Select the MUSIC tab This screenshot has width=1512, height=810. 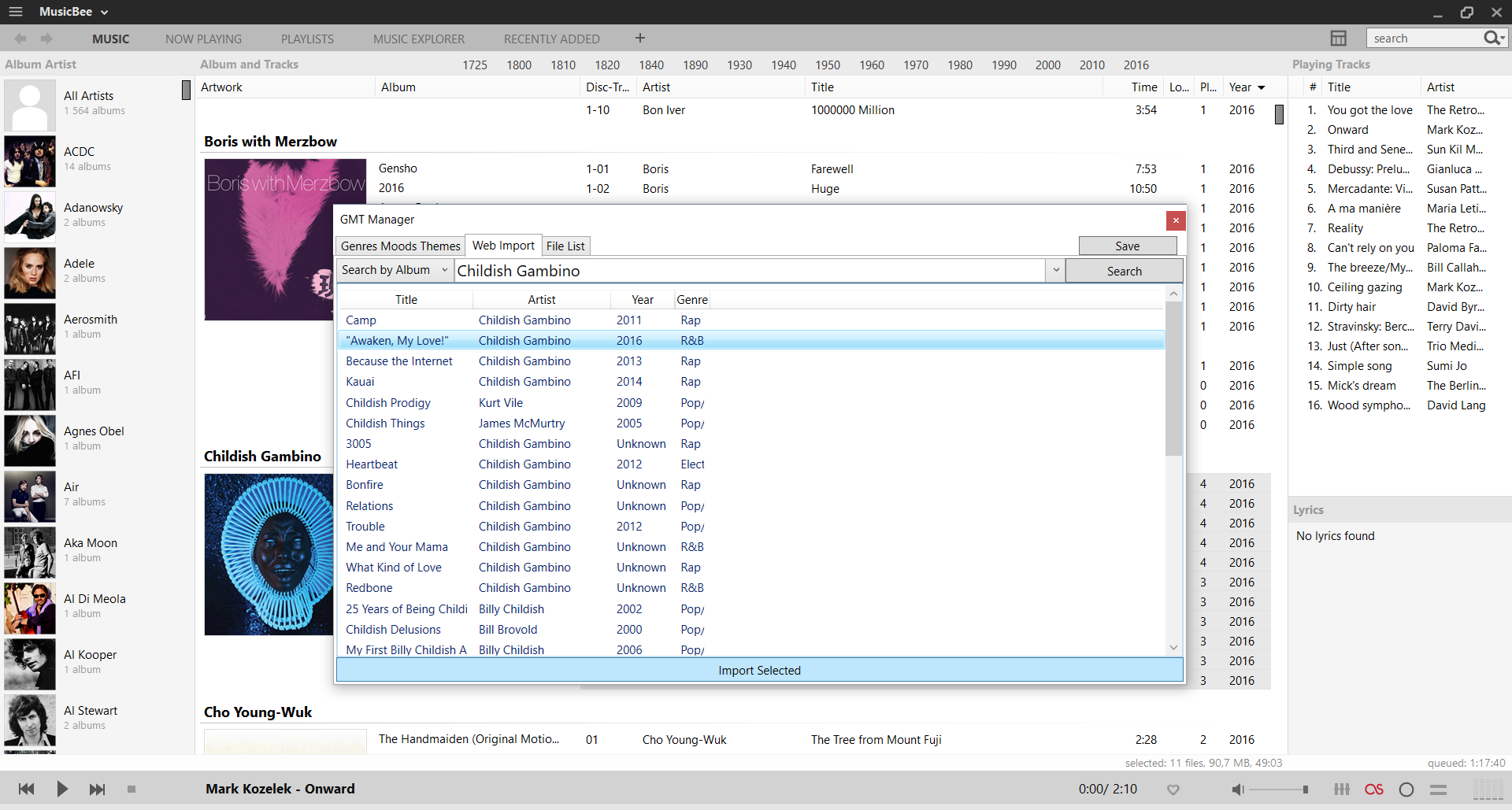(110, 39)
